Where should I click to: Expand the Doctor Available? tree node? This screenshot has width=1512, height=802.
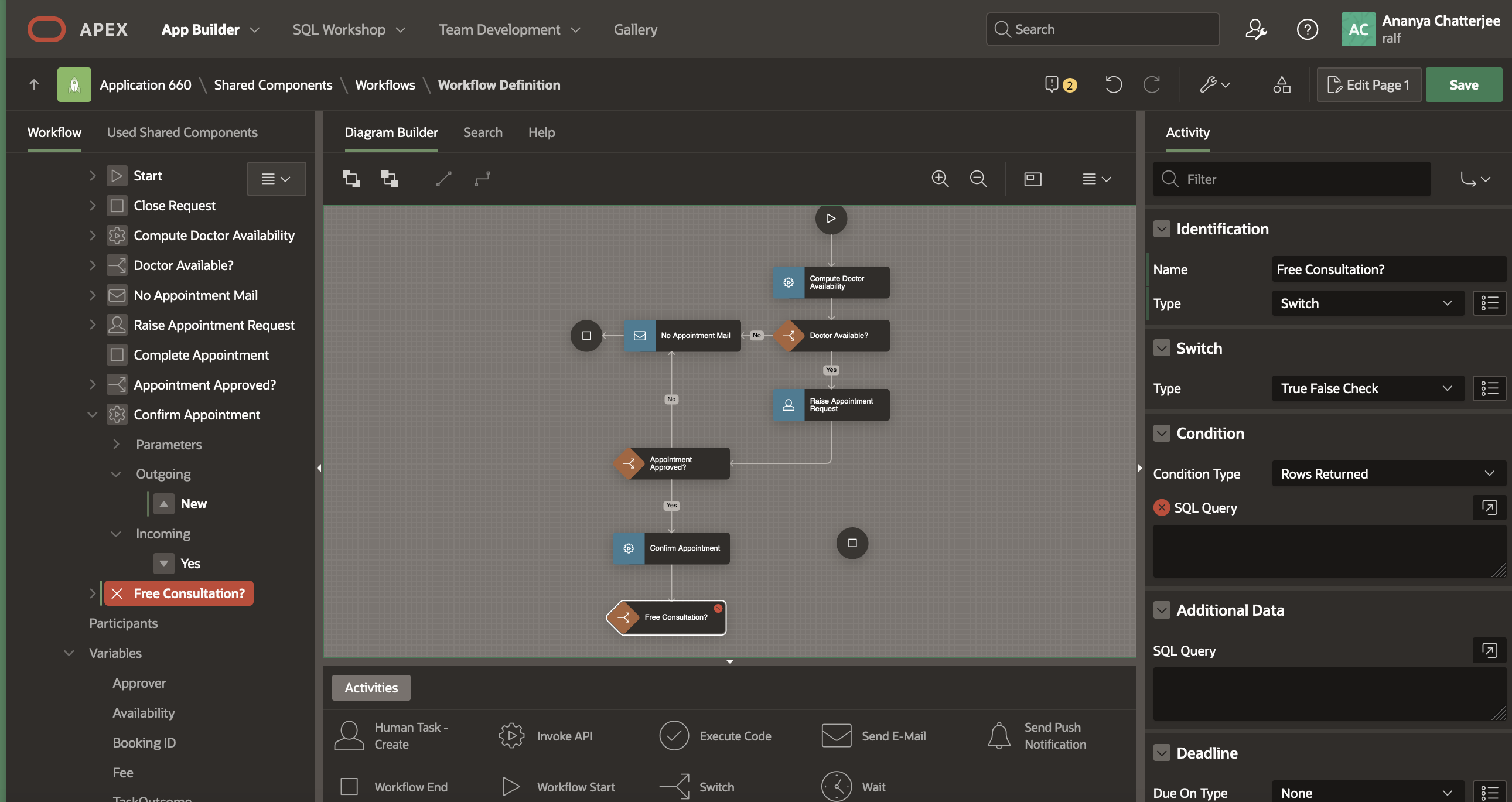coord(92,265)
